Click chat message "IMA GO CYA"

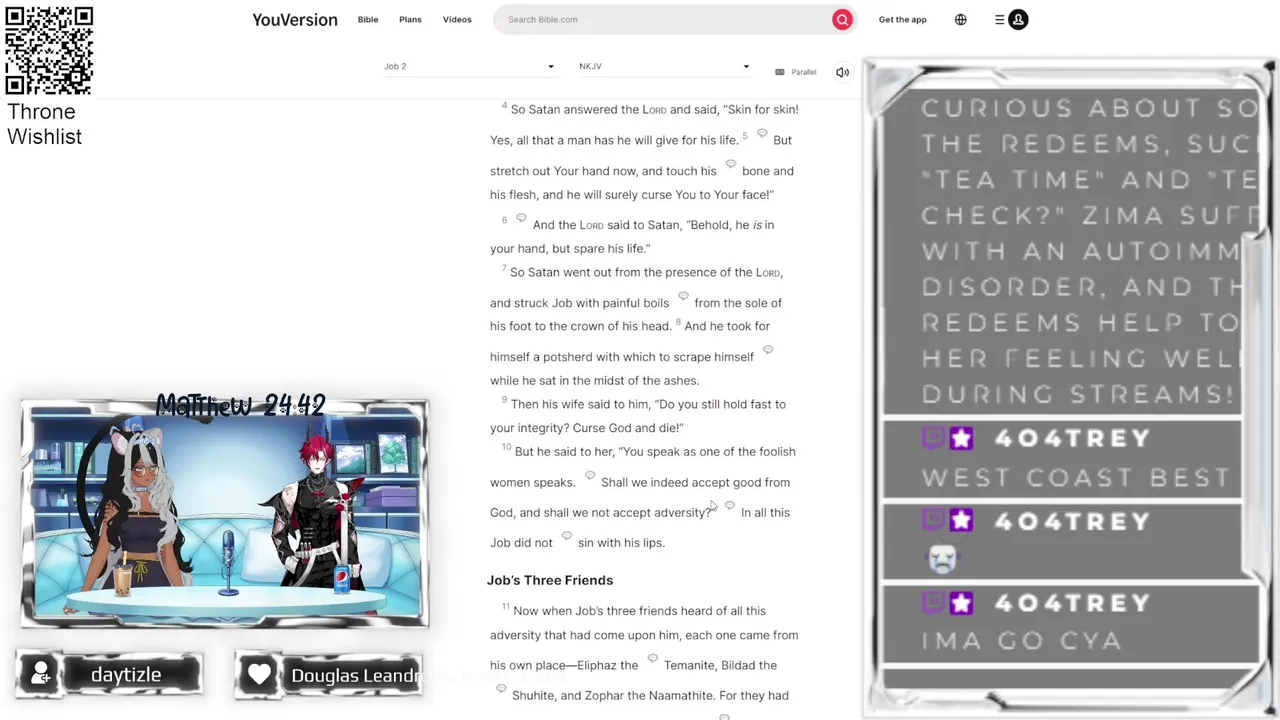click(x=1021, y=640)
